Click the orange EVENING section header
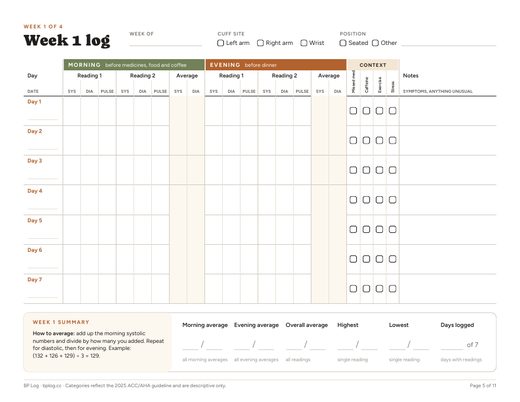 [x=276, y=65]
